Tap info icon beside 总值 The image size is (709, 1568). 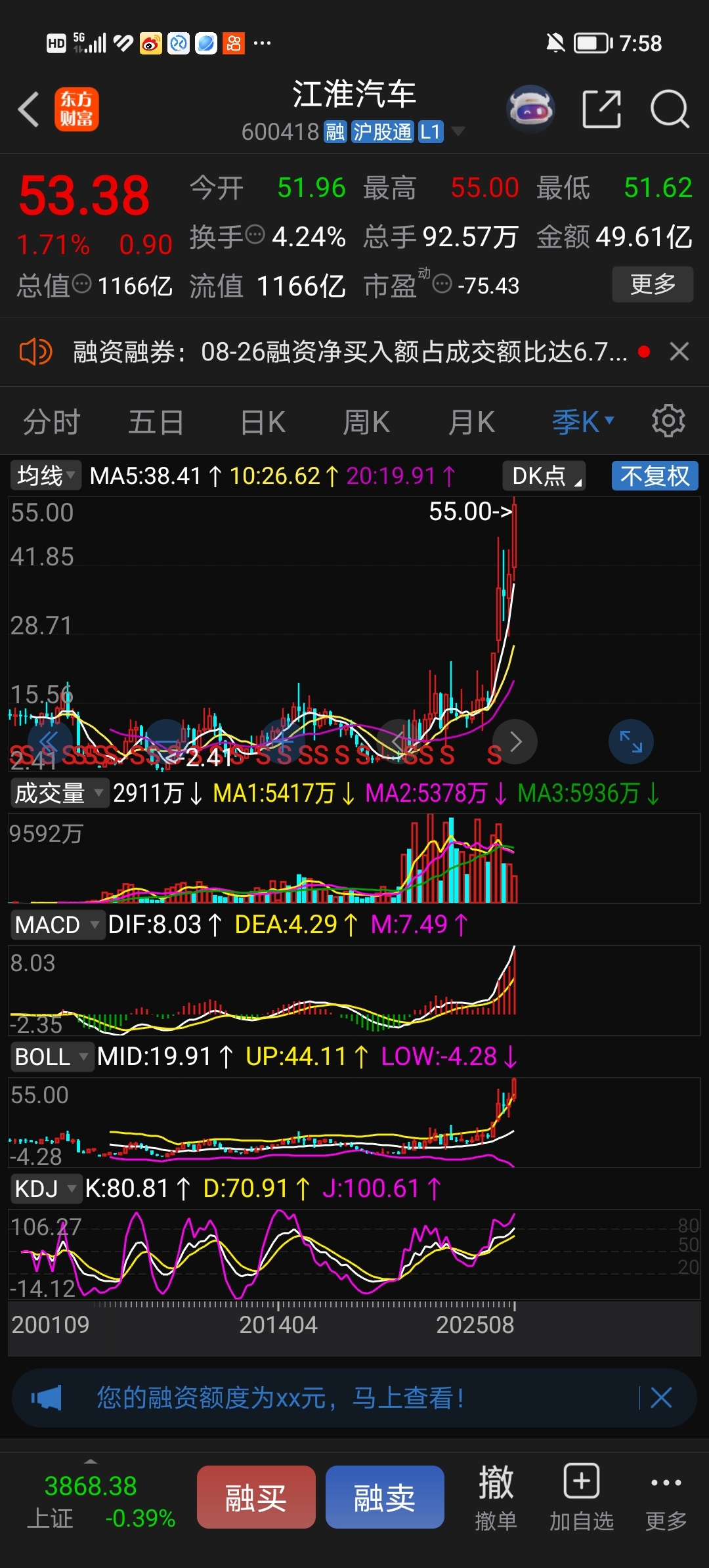pos(81,284)
